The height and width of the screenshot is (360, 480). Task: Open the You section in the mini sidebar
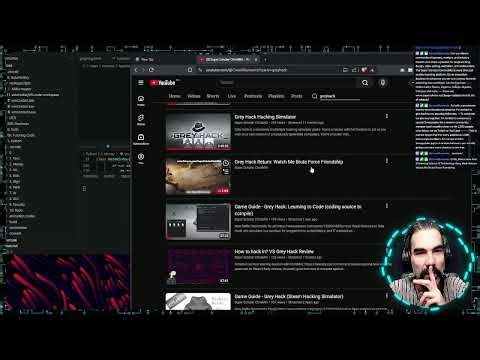tap(141, 159)
